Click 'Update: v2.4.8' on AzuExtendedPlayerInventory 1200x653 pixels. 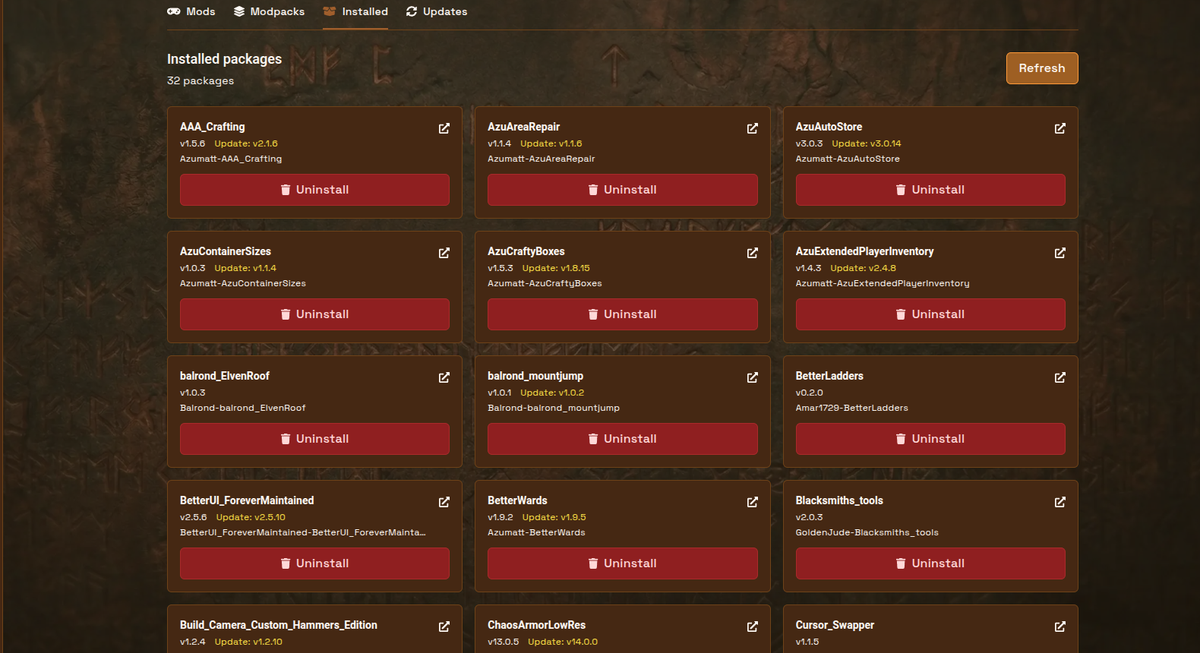point(863,268)
